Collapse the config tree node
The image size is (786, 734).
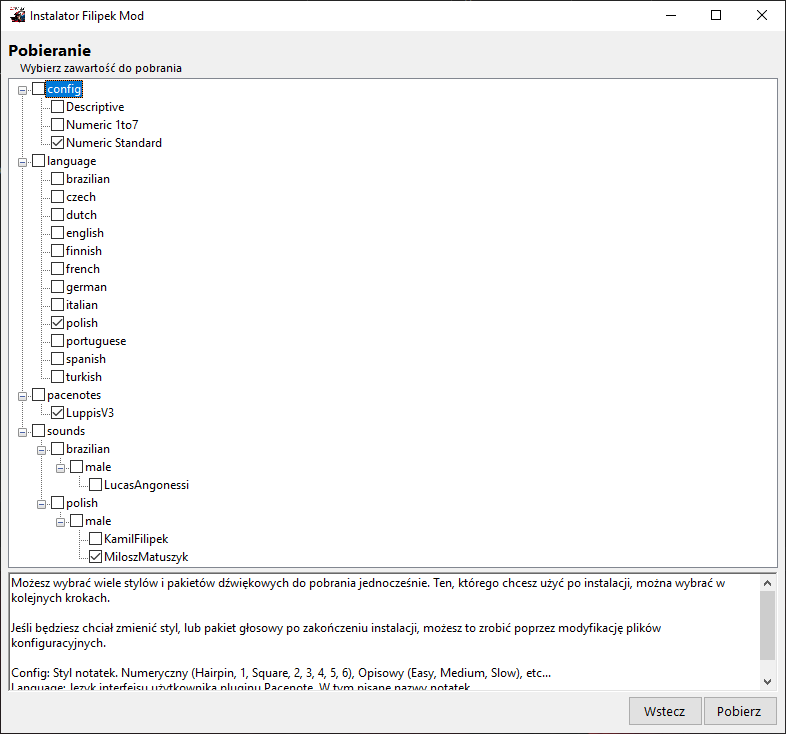pyautogui.click(x=23, y=90)
